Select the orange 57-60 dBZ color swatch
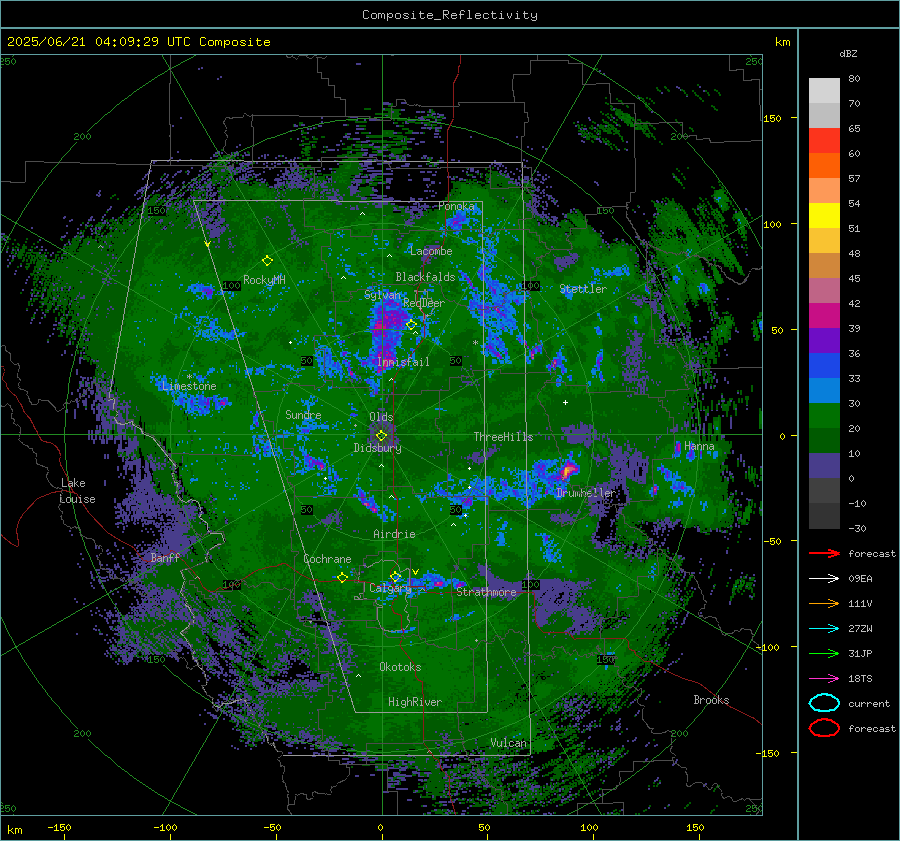Screen dimensions: 900x841 pos(824,166)
